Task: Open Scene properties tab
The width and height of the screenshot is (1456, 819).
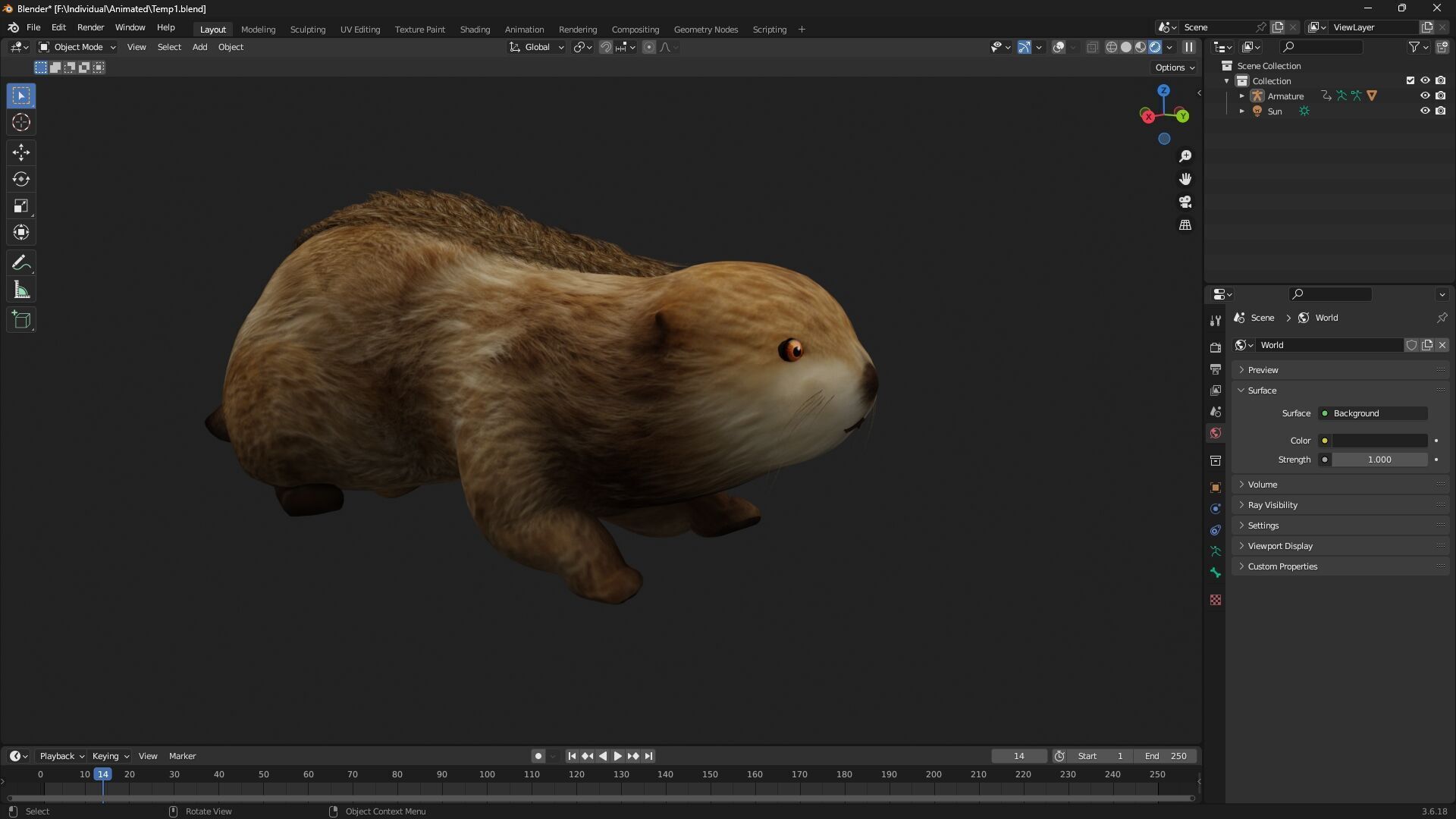Action: coord(1216,412)
